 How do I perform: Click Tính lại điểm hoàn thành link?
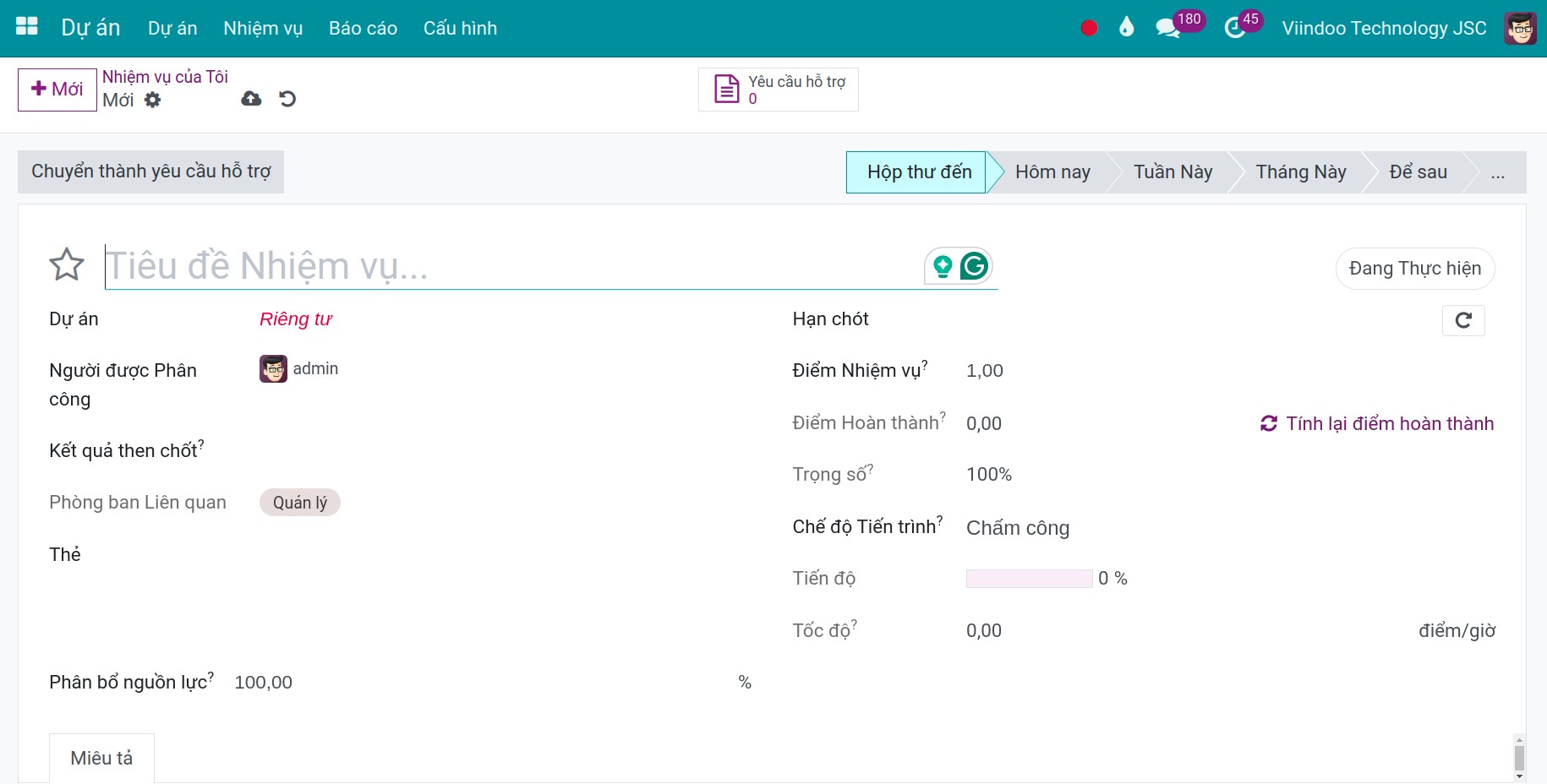tap(1377, 423)
